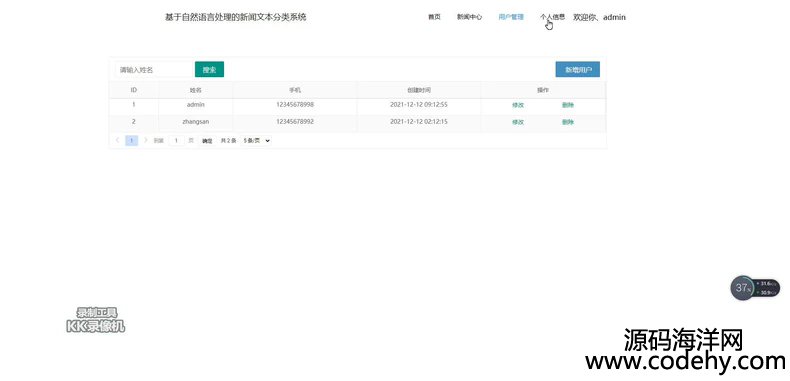Image resolution: width=790 pixels, height=381 pixels.
Task: Click the blue 新增用户 button
Action: [577, 70]
